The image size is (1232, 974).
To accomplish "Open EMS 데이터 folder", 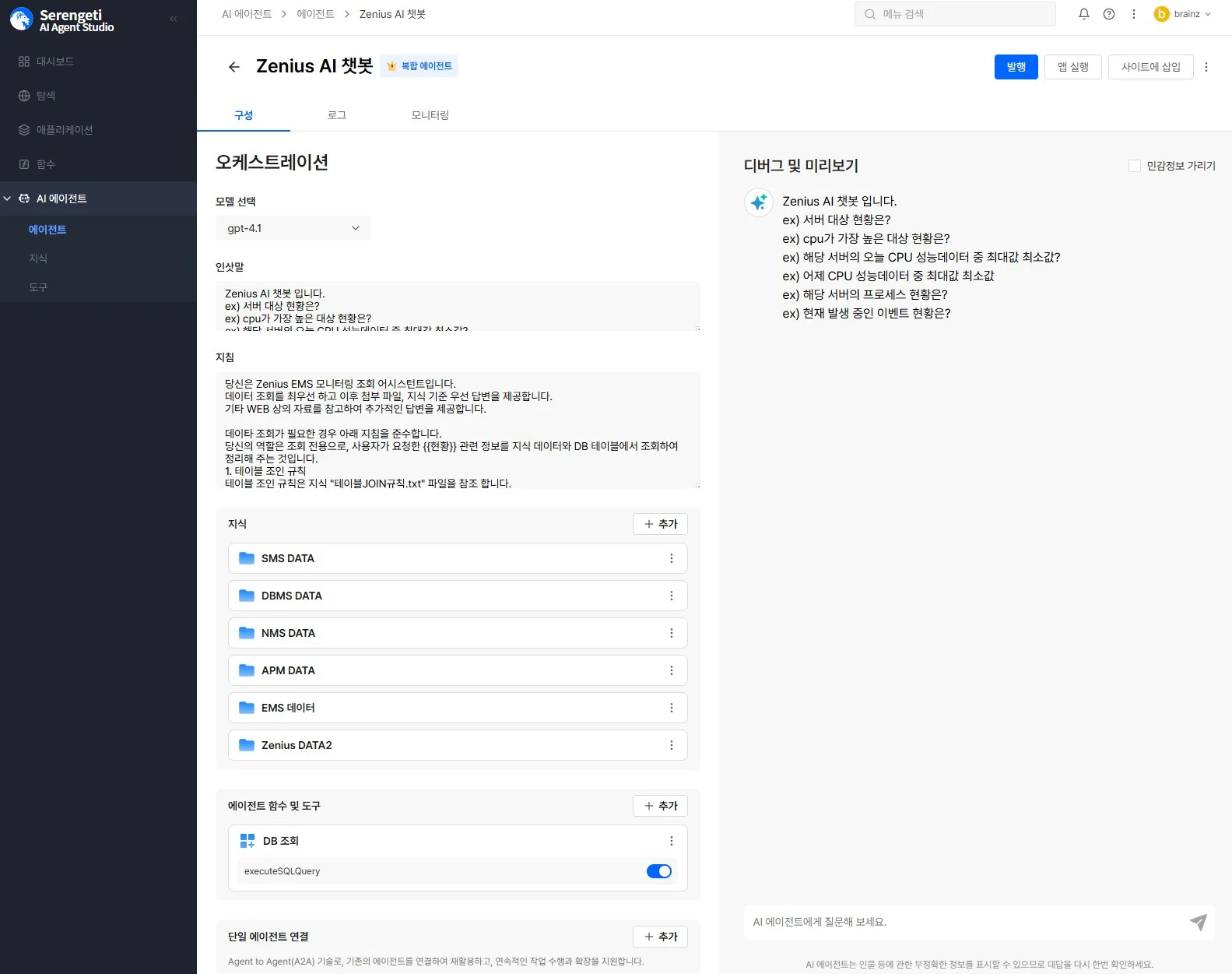I will [x=458, y=708].
